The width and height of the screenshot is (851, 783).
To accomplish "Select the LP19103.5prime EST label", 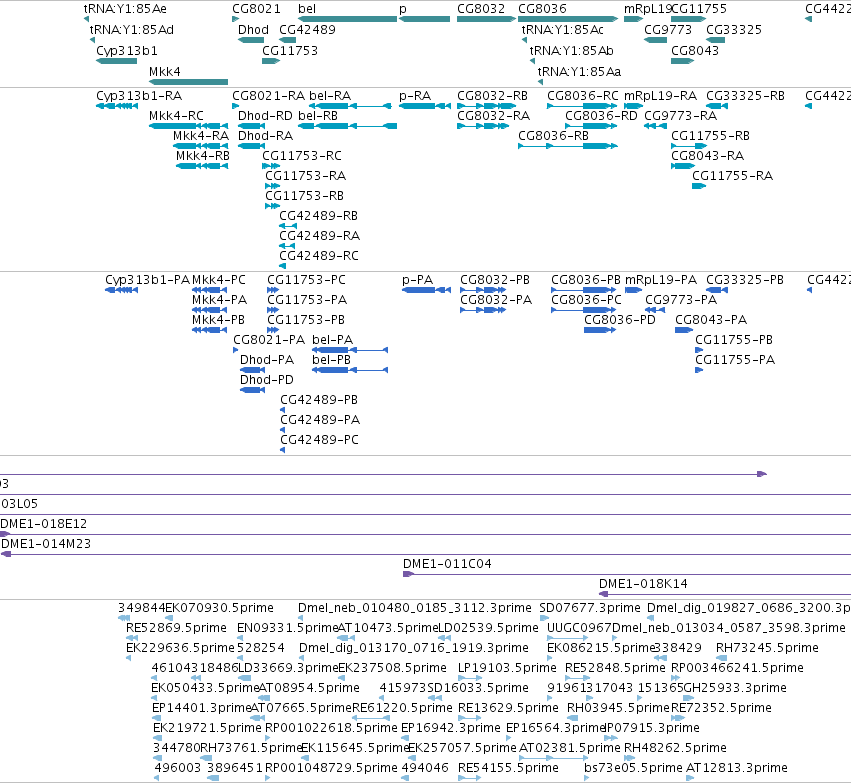I will point(507,667).
